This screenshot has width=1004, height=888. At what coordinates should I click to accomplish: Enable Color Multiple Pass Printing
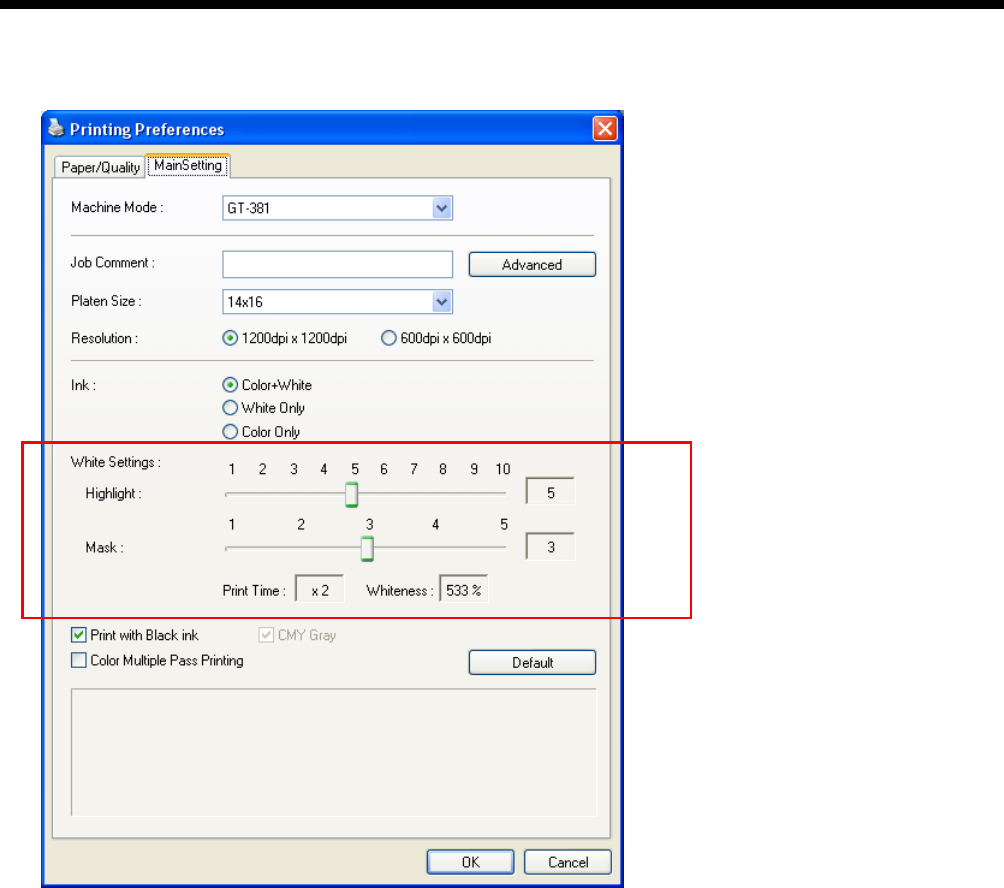[x=79, y=660]
